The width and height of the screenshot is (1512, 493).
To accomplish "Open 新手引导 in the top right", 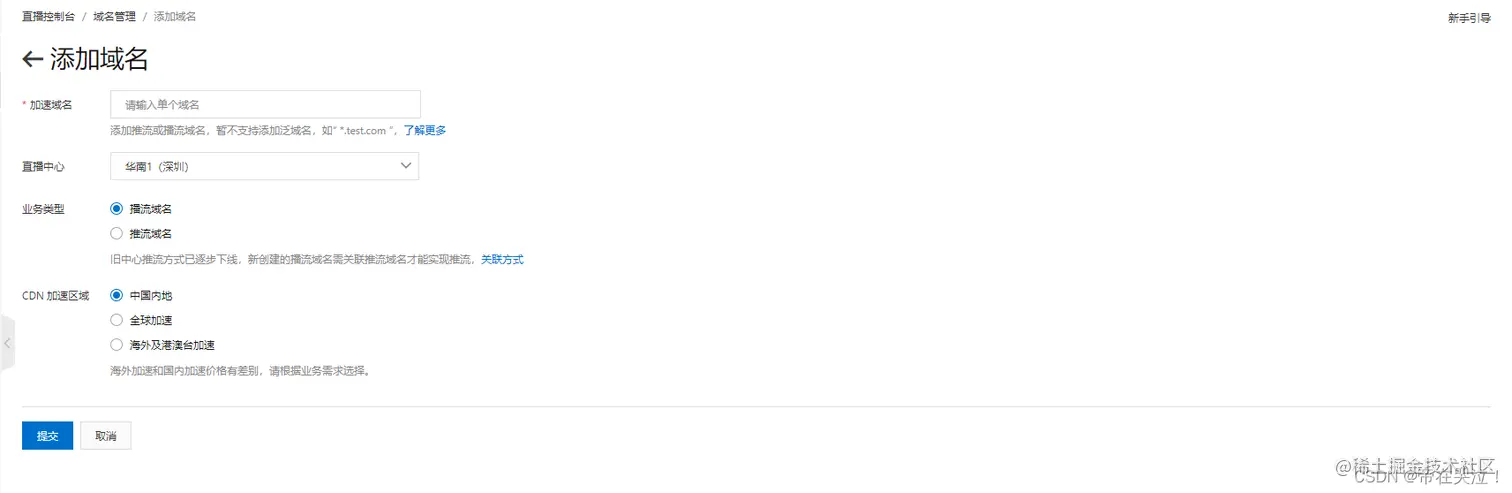I will (x=1469, y=18).
